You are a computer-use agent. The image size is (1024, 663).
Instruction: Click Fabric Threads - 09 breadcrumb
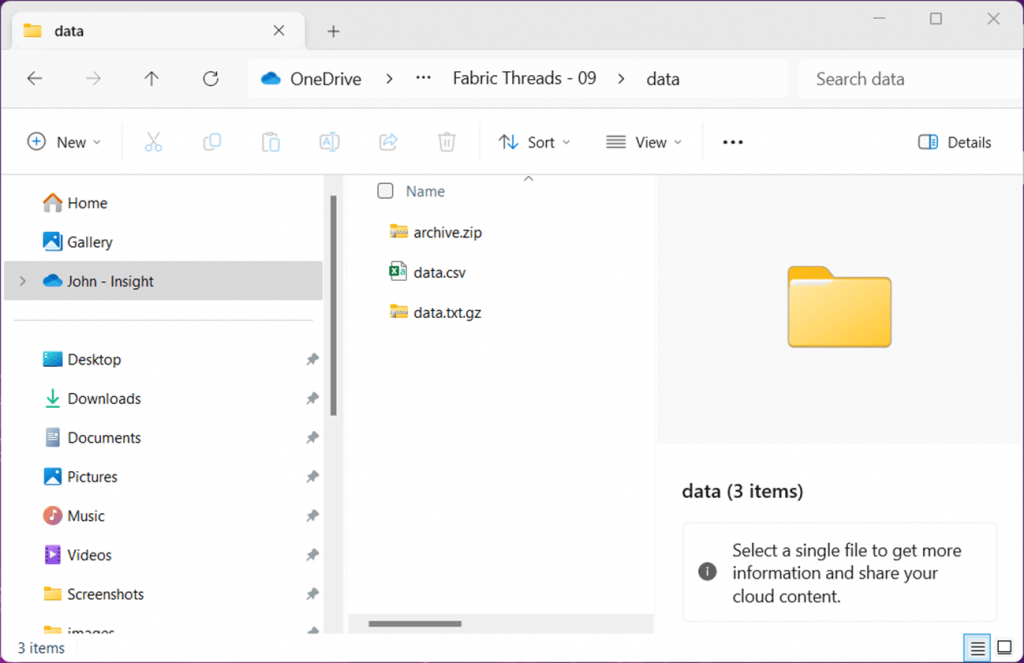click(x=524, y=78)
